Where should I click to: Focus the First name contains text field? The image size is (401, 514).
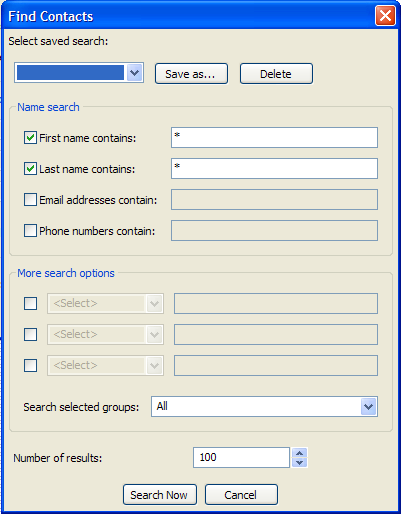(274, 137)
